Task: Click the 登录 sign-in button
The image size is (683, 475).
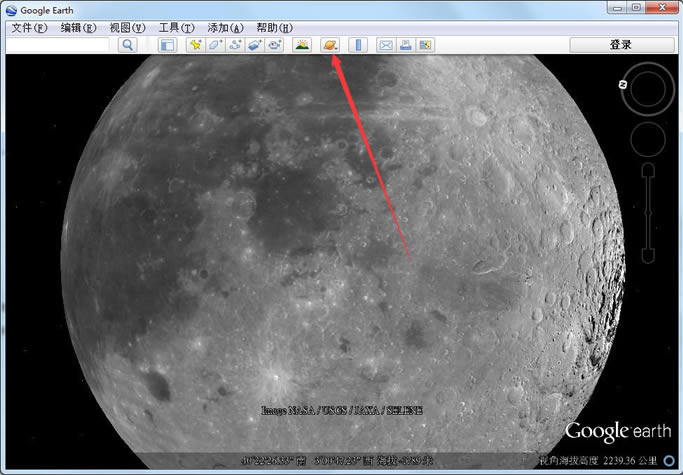Action: (620, 45)
